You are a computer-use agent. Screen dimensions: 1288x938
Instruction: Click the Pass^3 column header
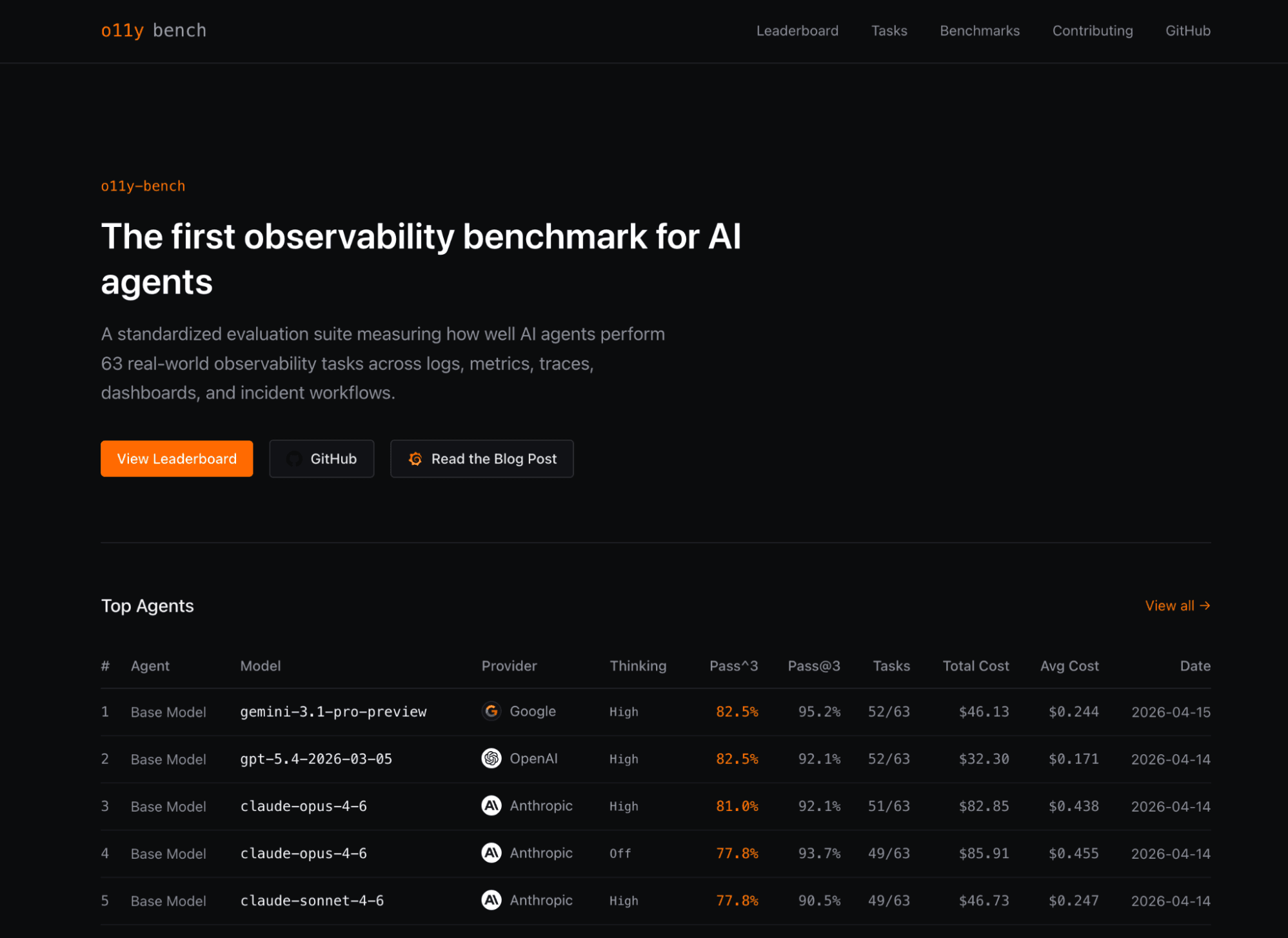click(x=733, y=666)
